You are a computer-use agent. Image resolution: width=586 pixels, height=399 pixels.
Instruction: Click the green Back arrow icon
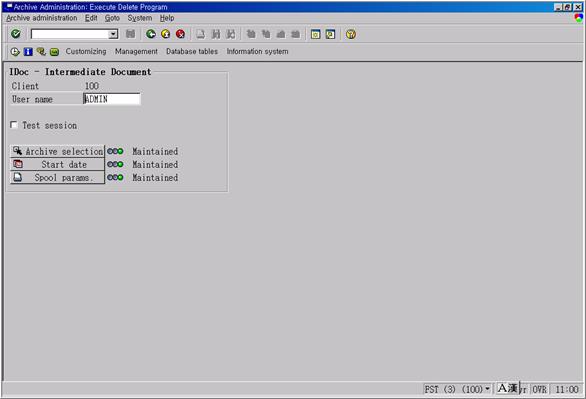click(151, 34)
